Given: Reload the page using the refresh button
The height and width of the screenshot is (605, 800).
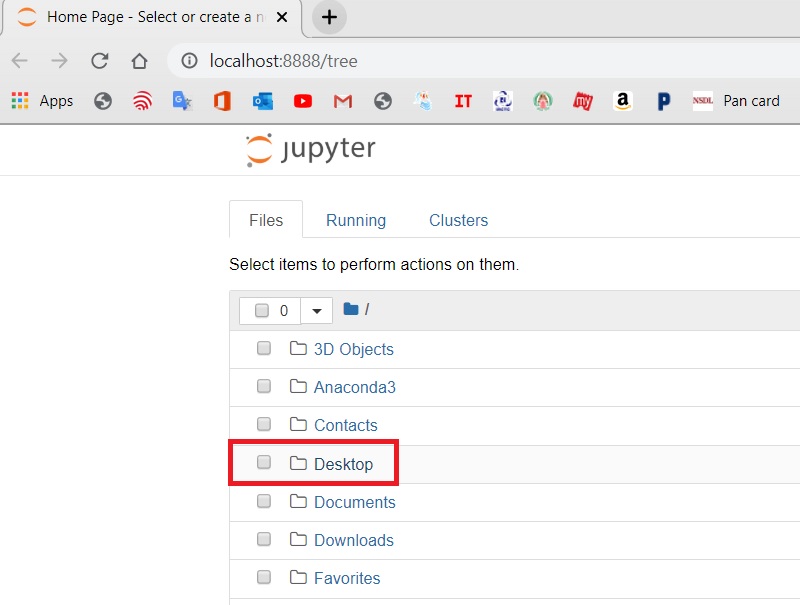Looking at the screenshot, I should click(x=99, y=60).
